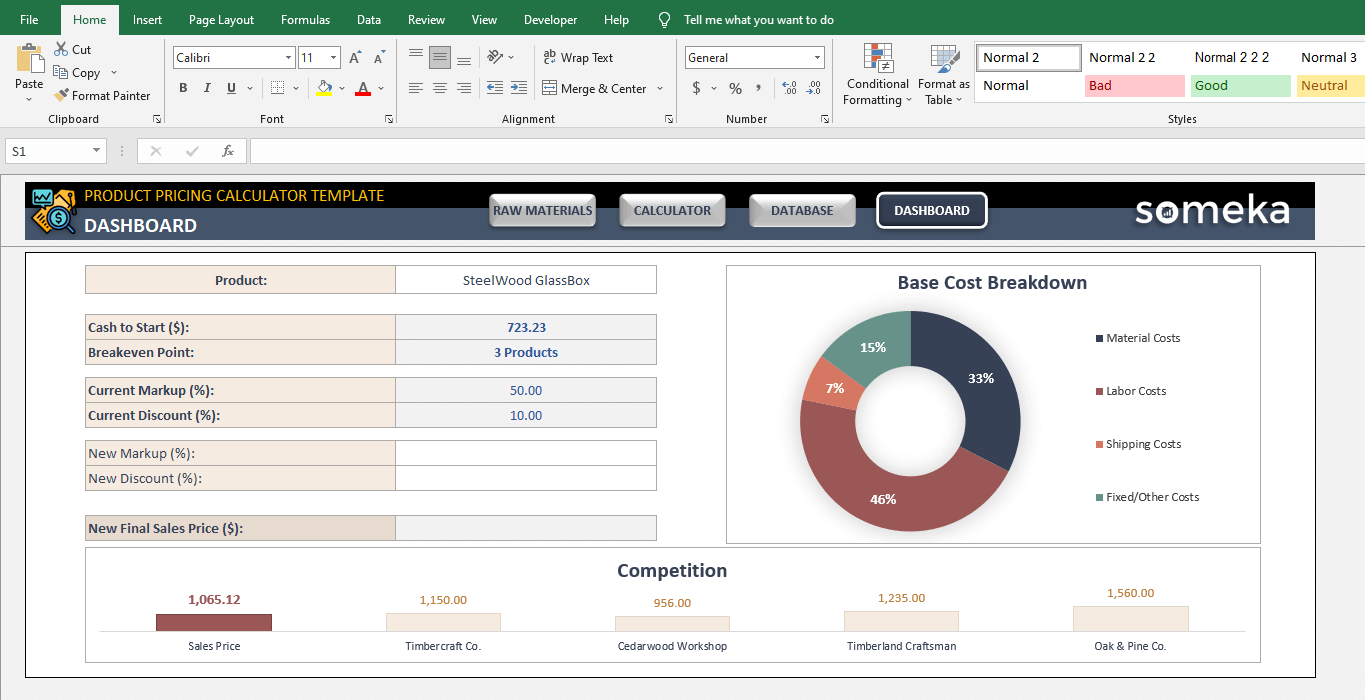Viewport: 1365px width, 700px height.
Task: Click the DASHBOARD navigation button
Action: [x=931, y=210]
